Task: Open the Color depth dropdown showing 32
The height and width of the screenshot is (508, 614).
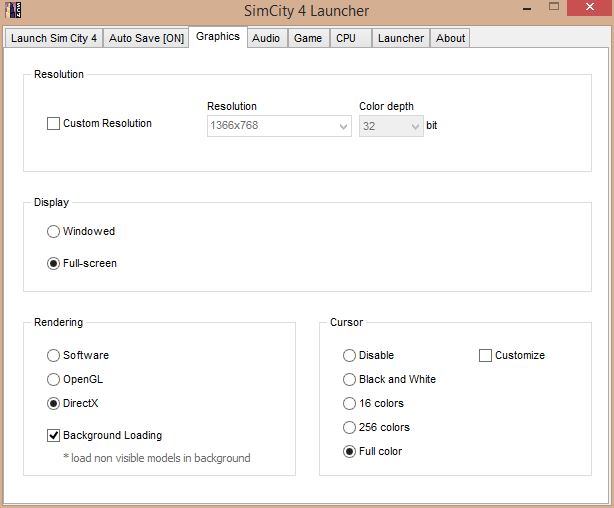Action: click(391, 126)
